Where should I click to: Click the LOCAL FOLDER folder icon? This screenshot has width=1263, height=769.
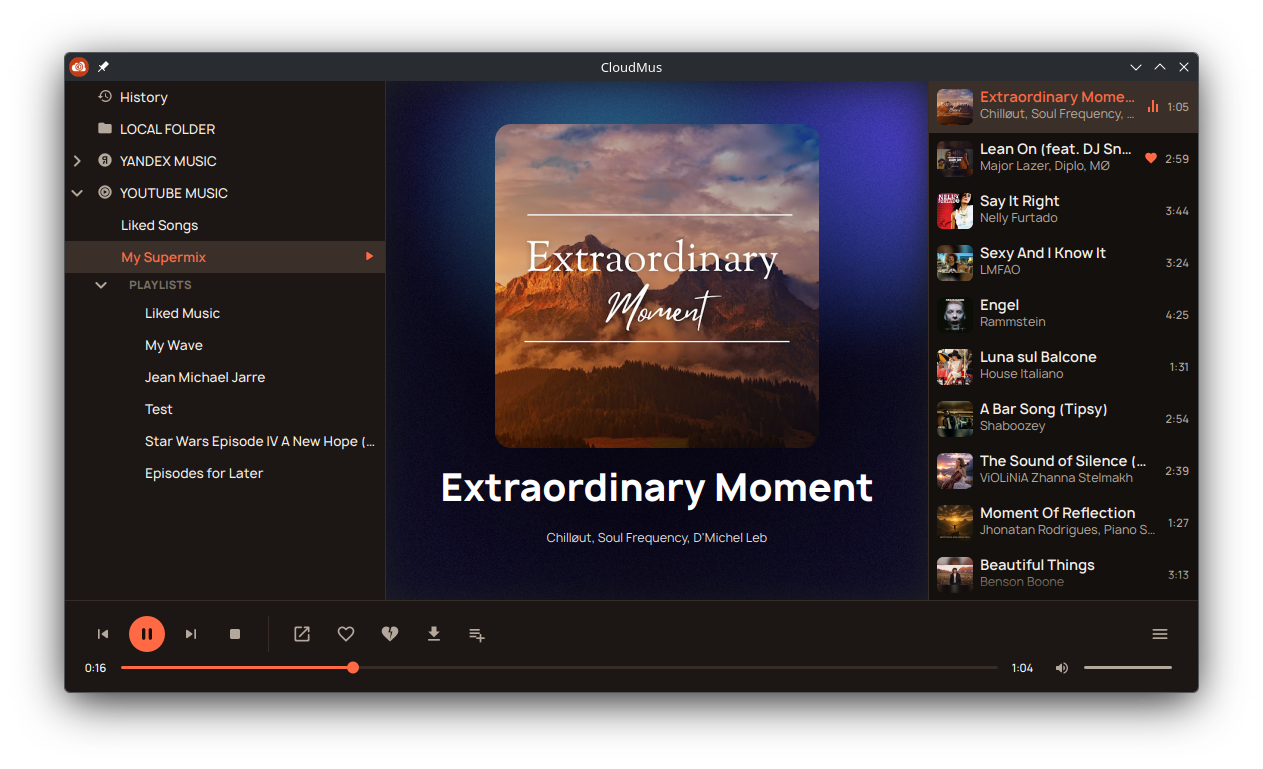click(105, 128)
